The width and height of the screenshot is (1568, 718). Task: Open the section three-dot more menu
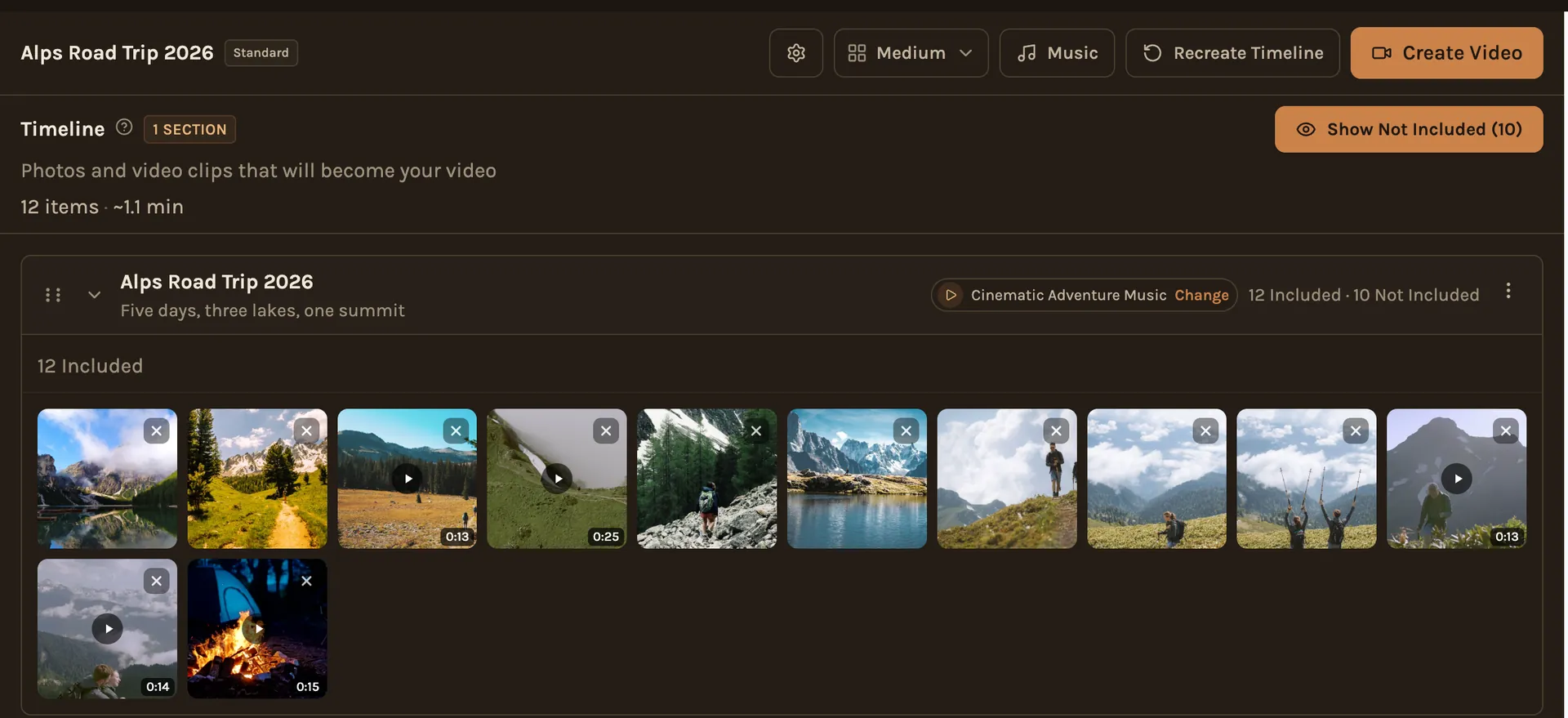coord(1508,292)
